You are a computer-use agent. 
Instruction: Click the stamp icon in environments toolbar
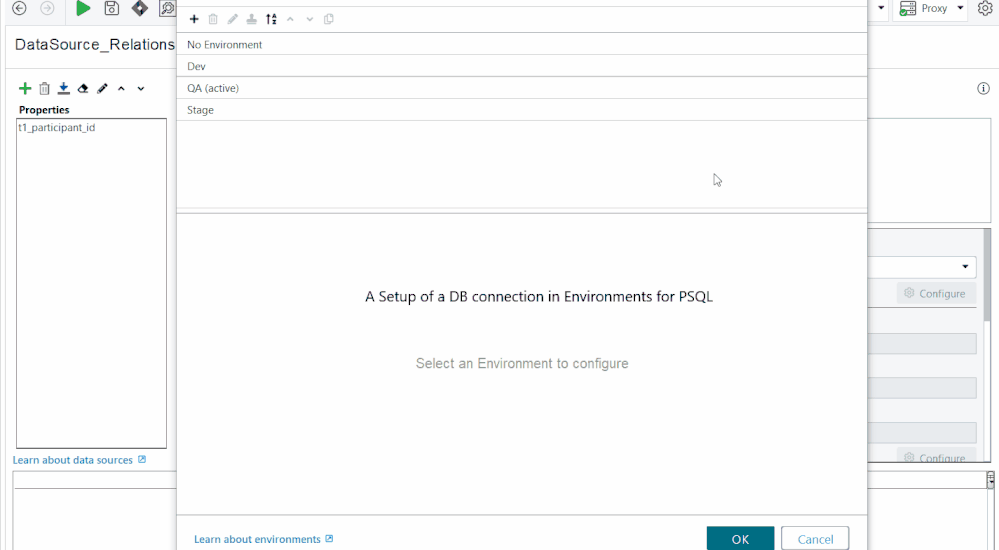click(252, 19)
